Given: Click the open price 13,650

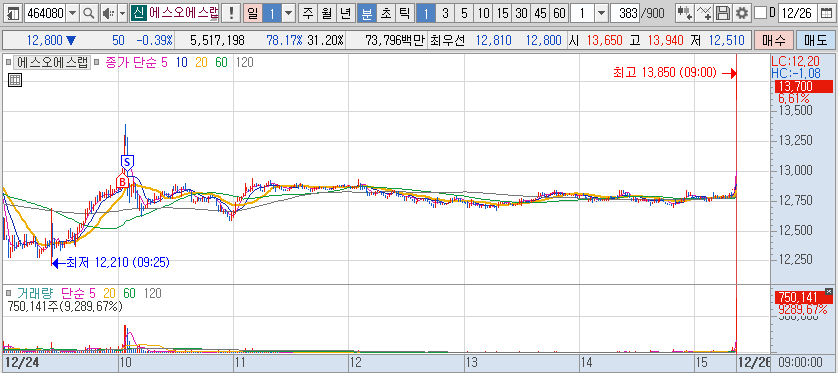Looking at the screenshot, I should point(603,40).
